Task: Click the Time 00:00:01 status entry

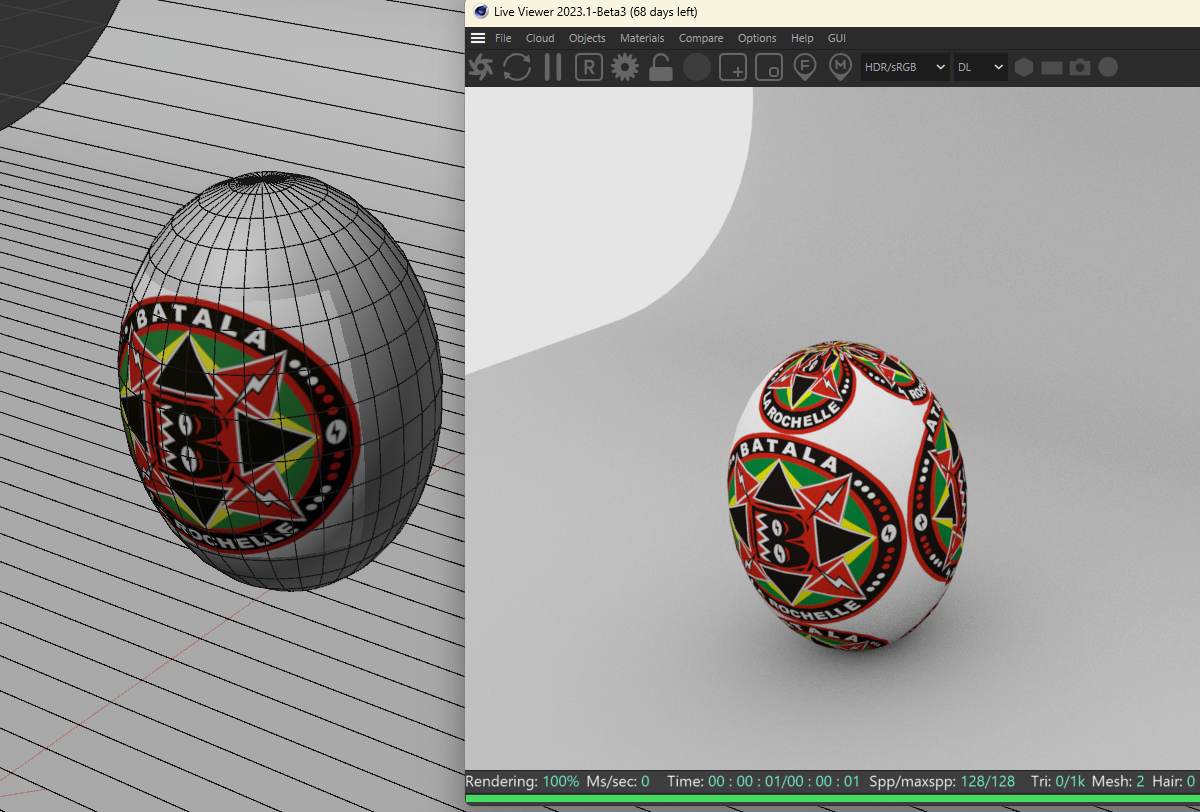Action: coord(763,781)
